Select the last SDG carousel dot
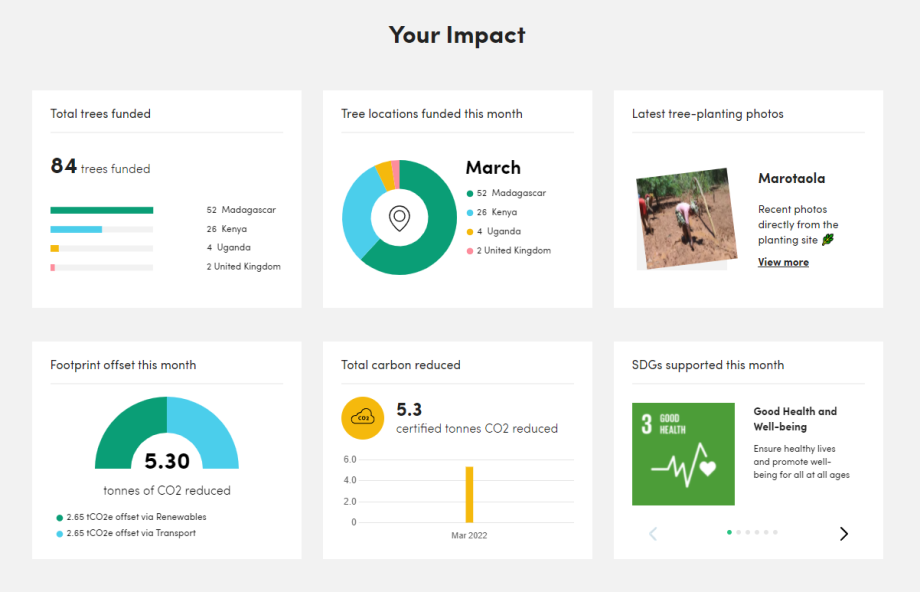Viewport: 920px width, 592px height. click(x=775, y=532)
